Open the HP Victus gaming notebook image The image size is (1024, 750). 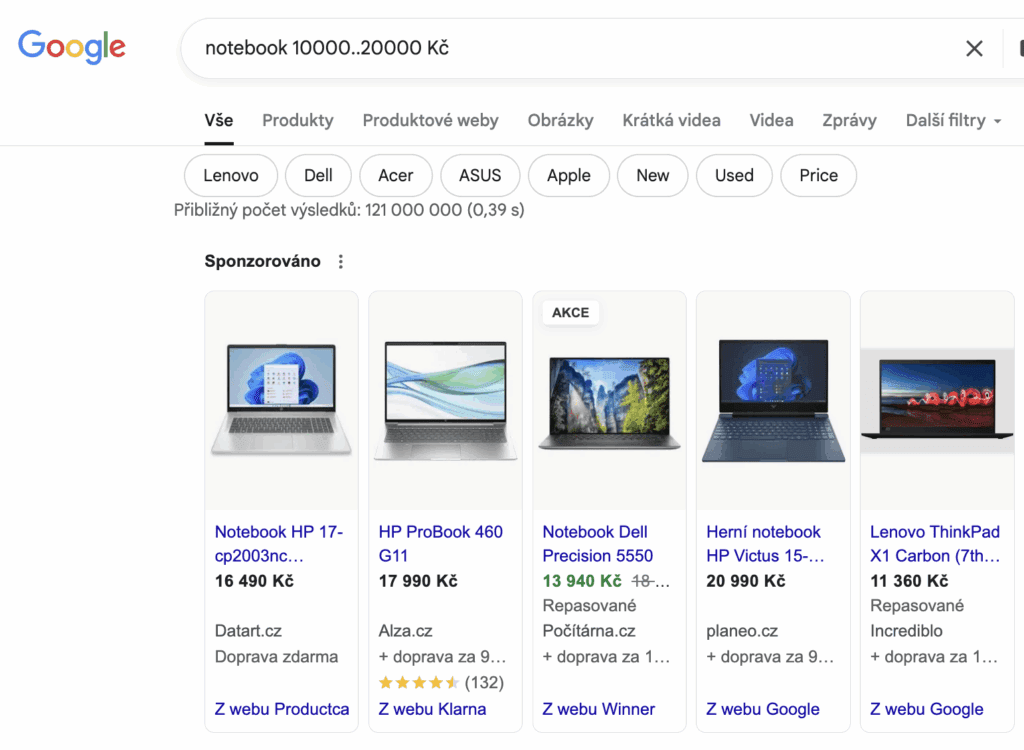tap(773, 400)
